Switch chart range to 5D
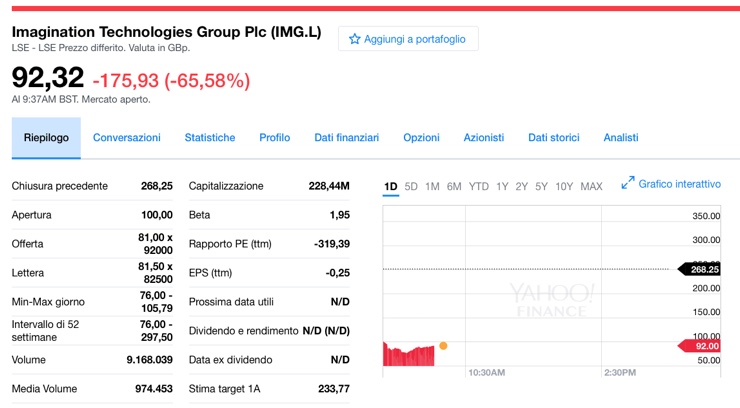Image resolution: width=740 pixels, height=408 pixels. tap(411, 187)
